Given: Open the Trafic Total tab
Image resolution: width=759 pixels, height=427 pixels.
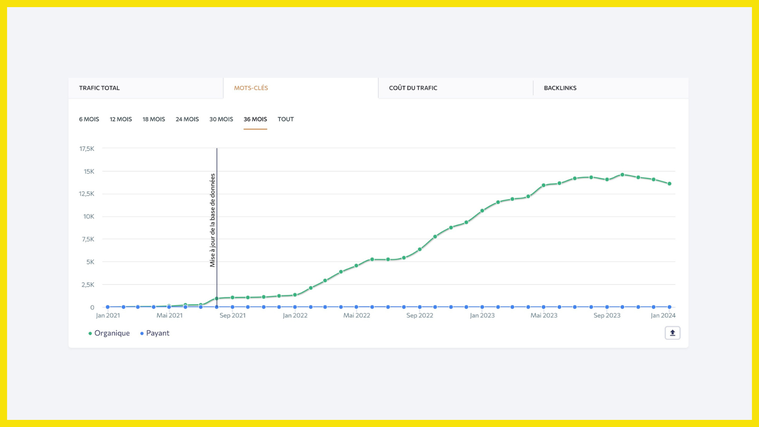Looking at the screenshot, I should 99,88.
